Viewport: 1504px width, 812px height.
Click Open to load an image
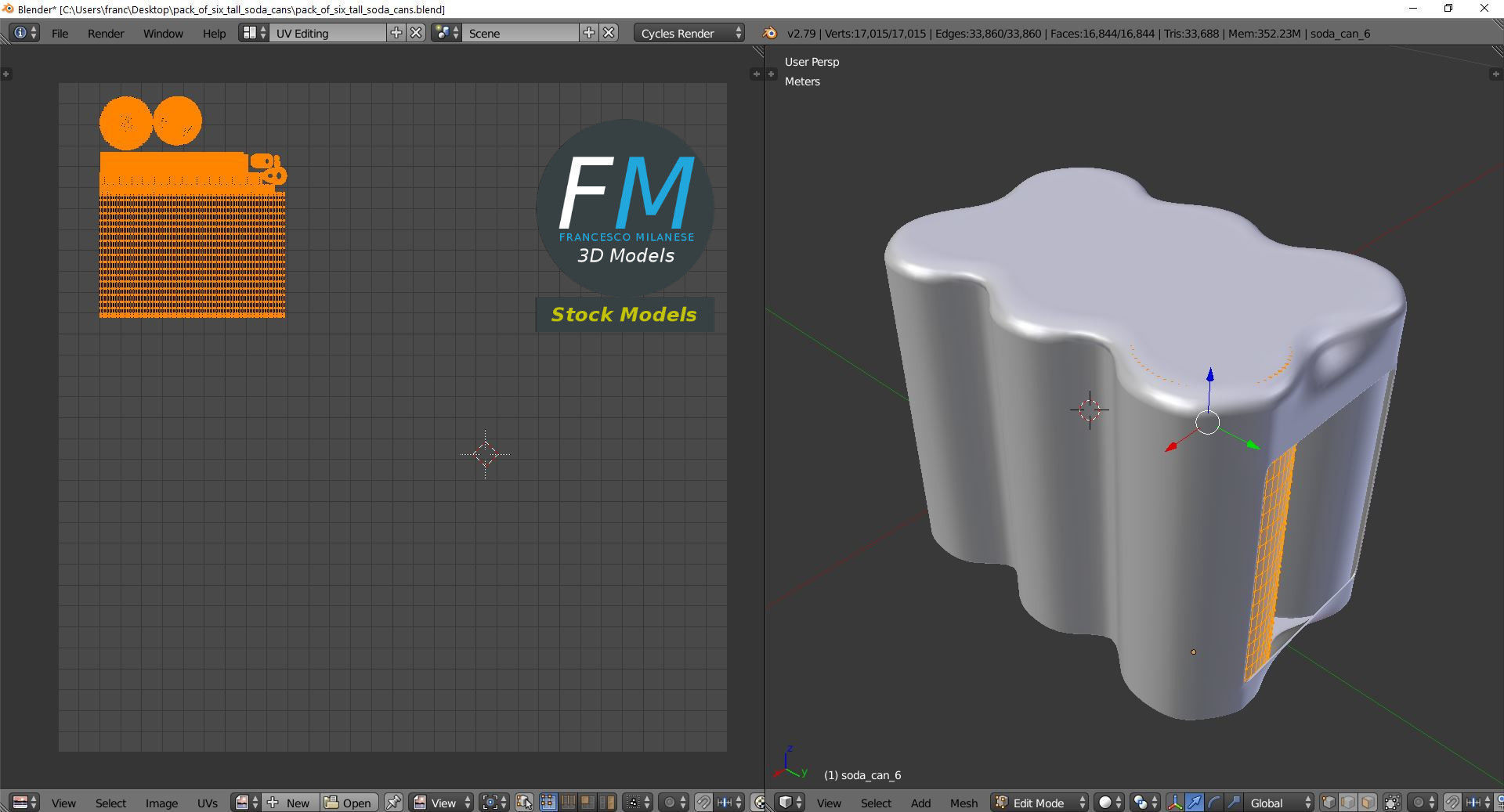pos(349,803)
